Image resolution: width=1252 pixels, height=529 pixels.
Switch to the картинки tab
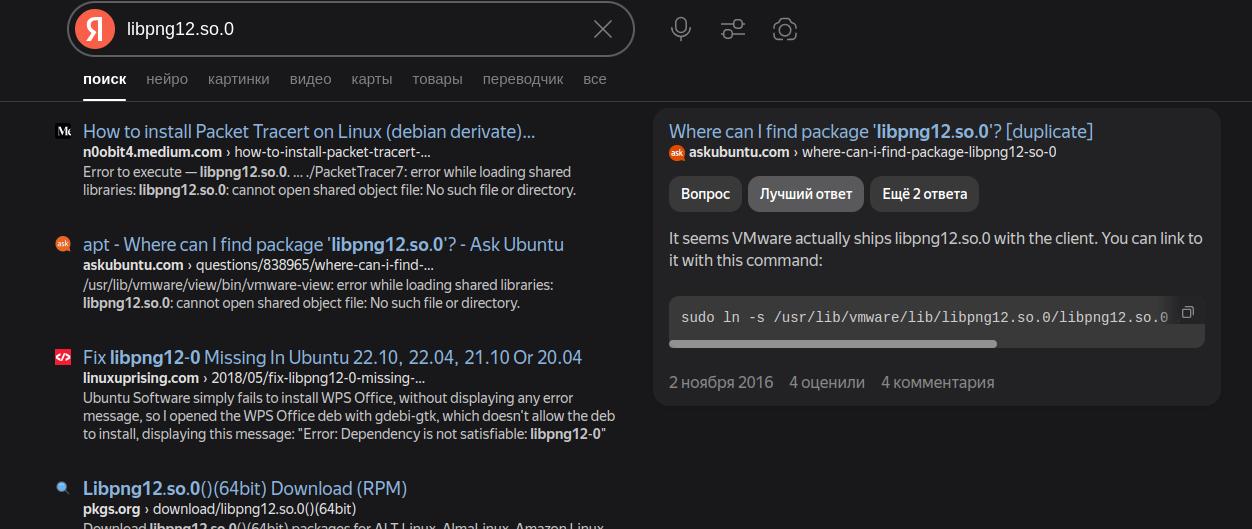[x=239, y=79]
